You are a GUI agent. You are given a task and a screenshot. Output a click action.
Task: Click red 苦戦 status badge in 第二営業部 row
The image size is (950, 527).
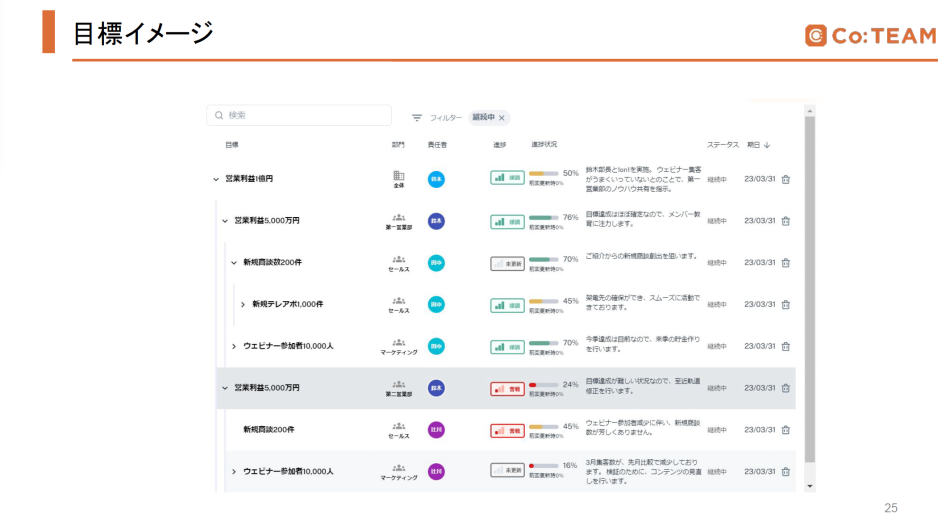[507, 388]
